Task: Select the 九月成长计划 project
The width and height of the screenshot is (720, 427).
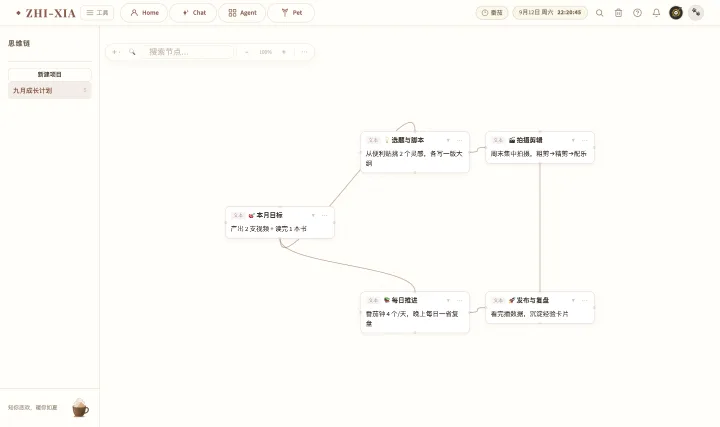Action: click(50, 90)
